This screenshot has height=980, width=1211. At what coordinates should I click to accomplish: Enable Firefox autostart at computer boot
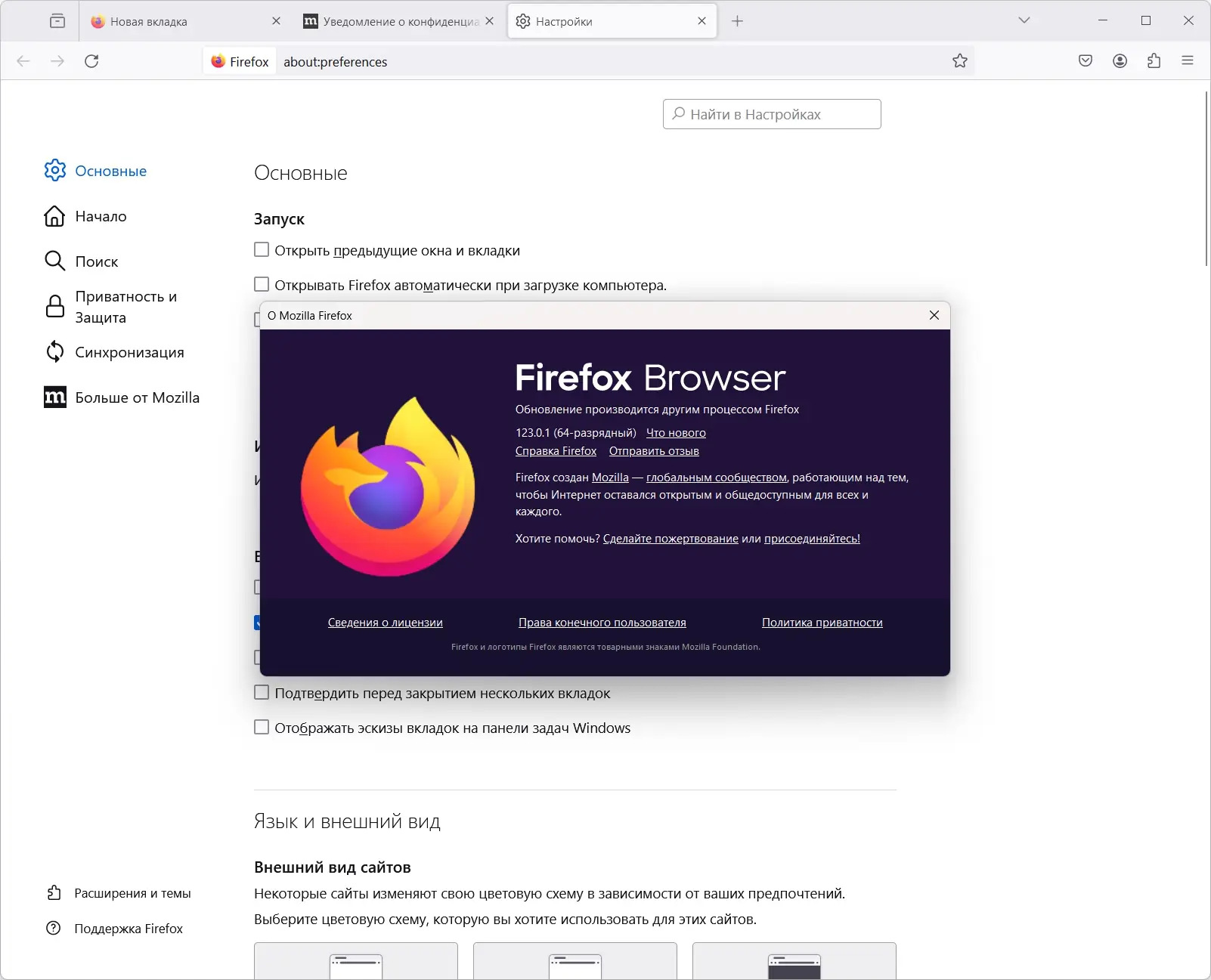coord(262,284)
